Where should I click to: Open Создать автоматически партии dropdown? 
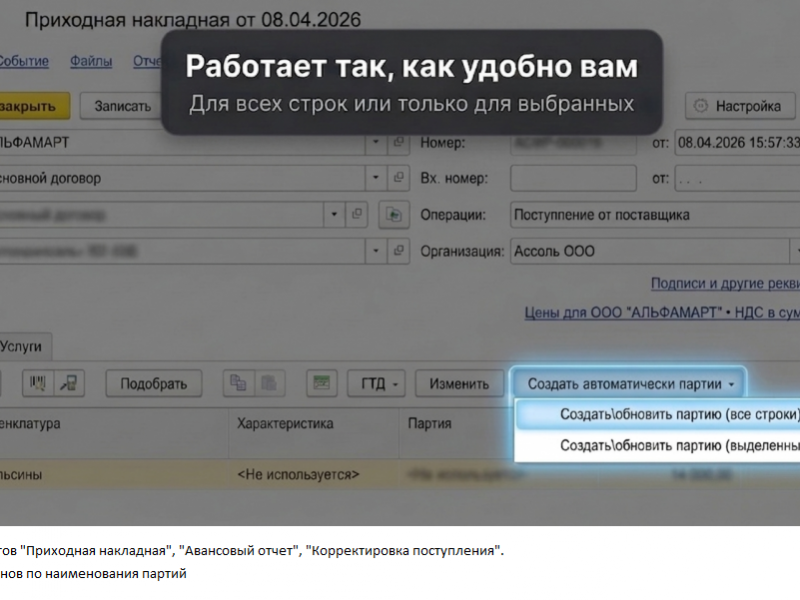click(x=629, y=384)
